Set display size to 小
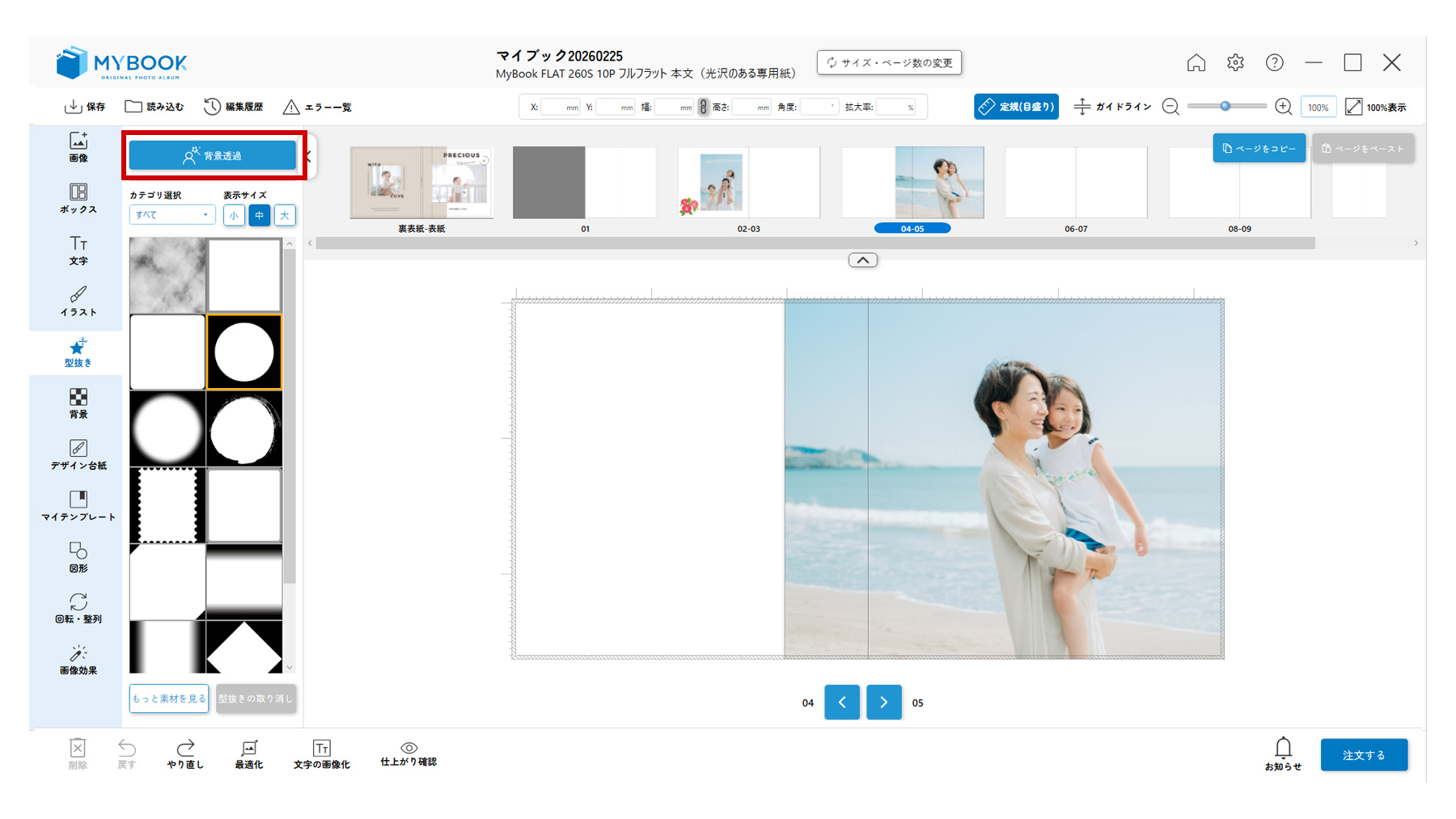 pos(234,215)
